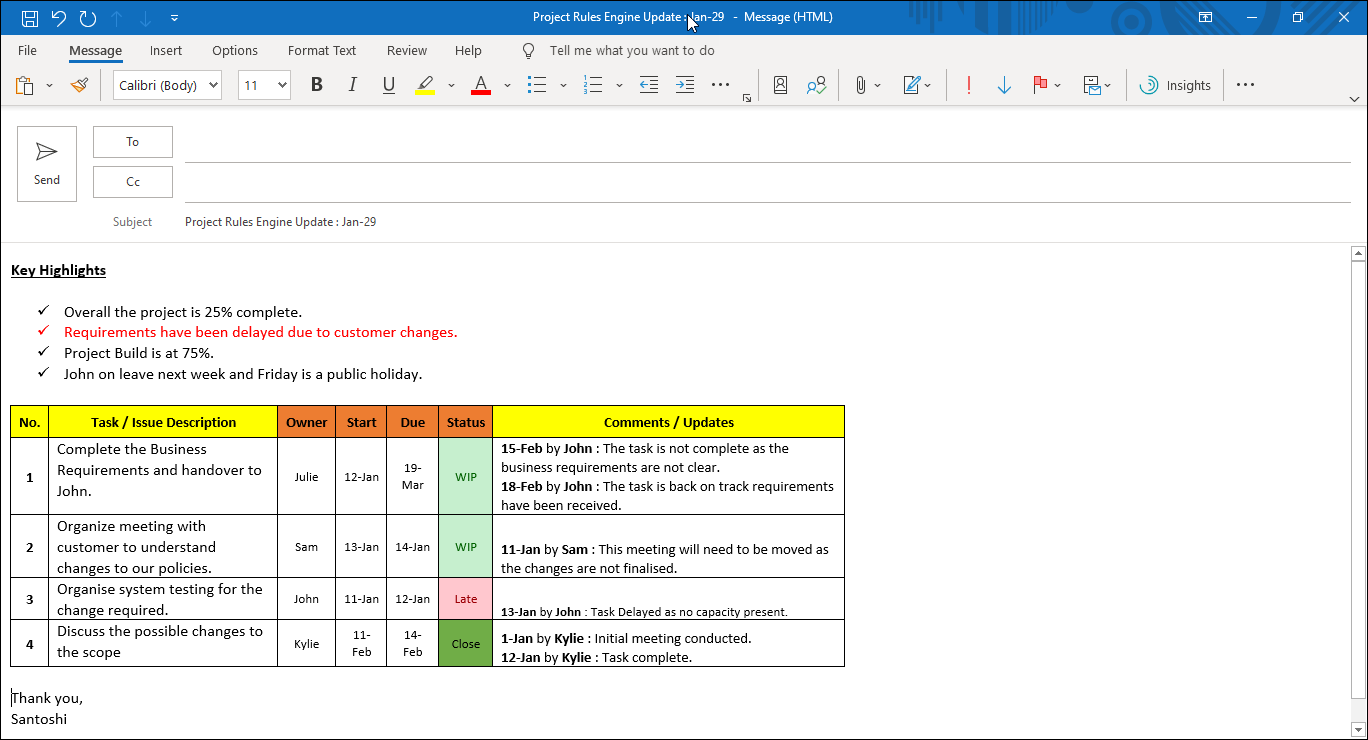The height and width of the screenshot is (740, 1368).
Task: Mark the message as High Importance
Action: coord(967,85)
